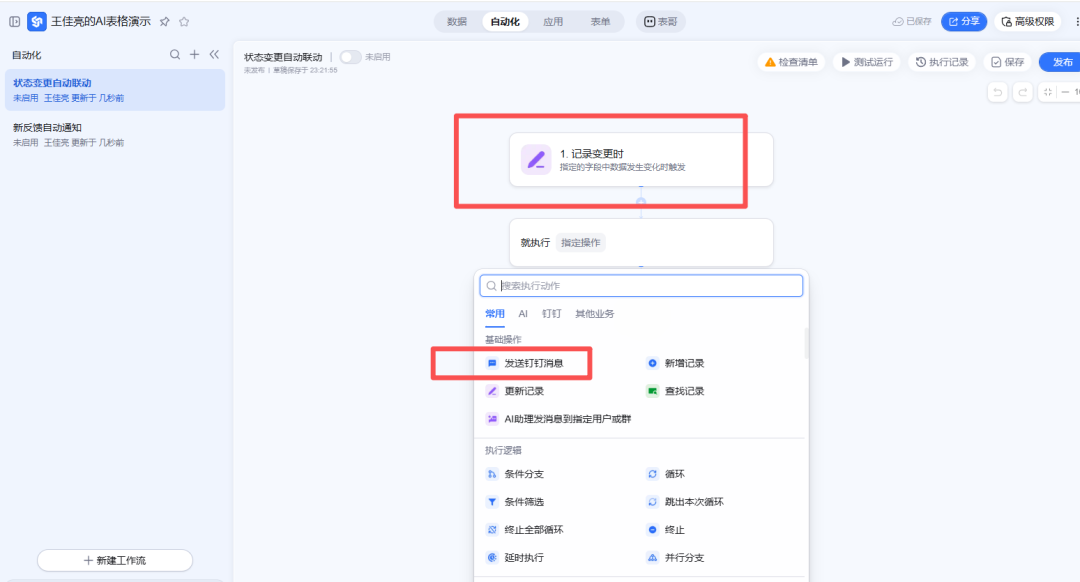Click the connector add-step dot below the trigger
The image size is (1080, 582).
click(x=641, y=202)
